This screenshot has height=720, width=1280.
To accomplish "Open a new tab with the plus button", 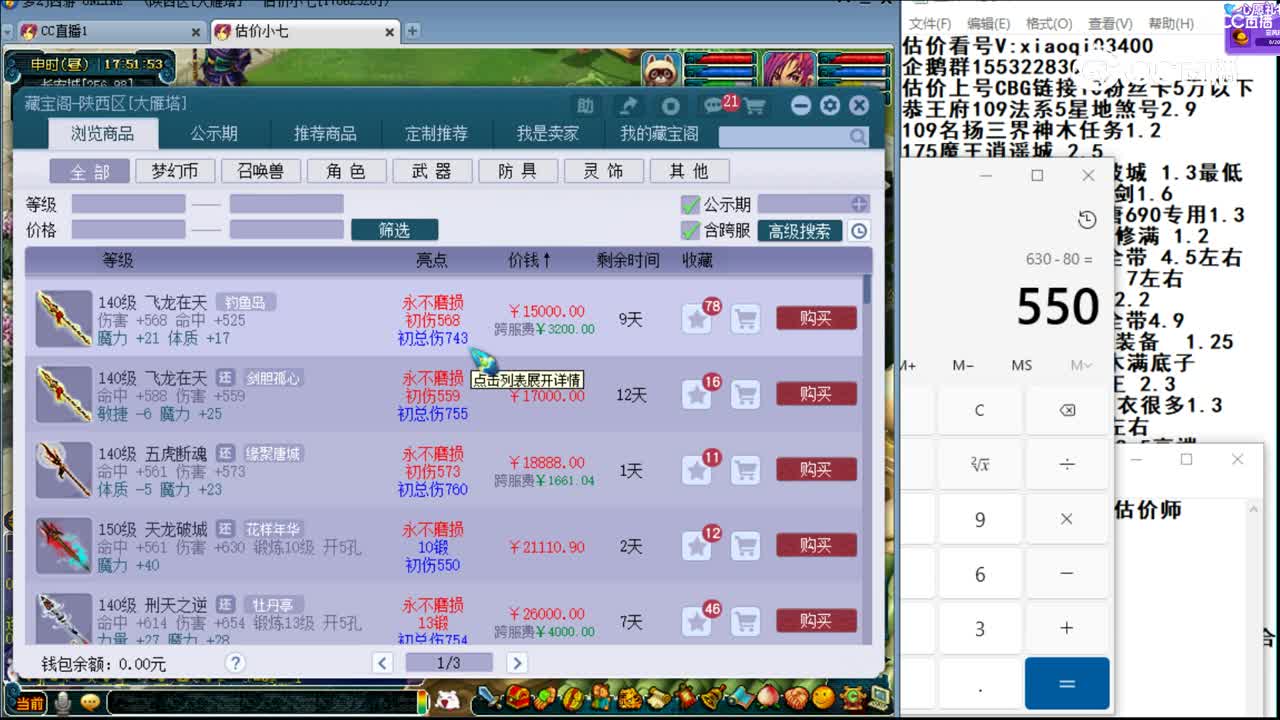I will (x=413, y=32).
